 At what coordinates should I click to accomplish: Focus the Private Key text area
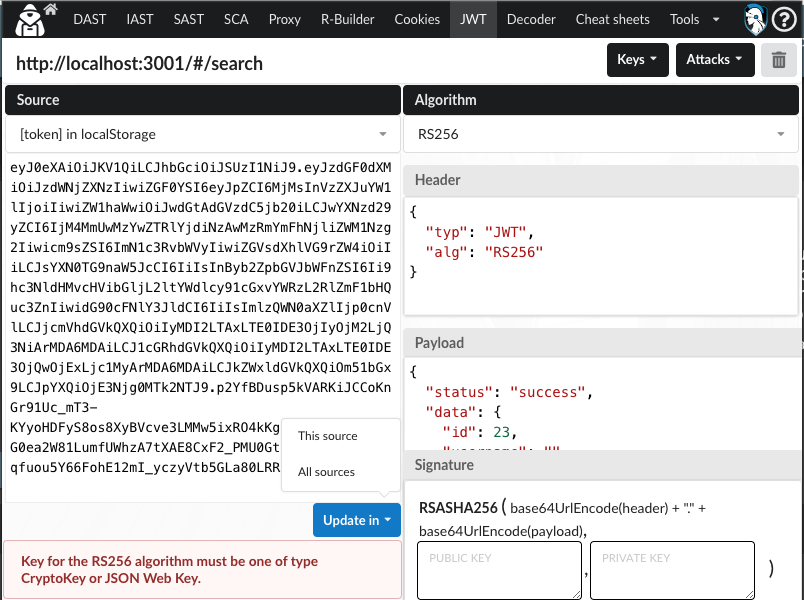[x=672, y=571]
